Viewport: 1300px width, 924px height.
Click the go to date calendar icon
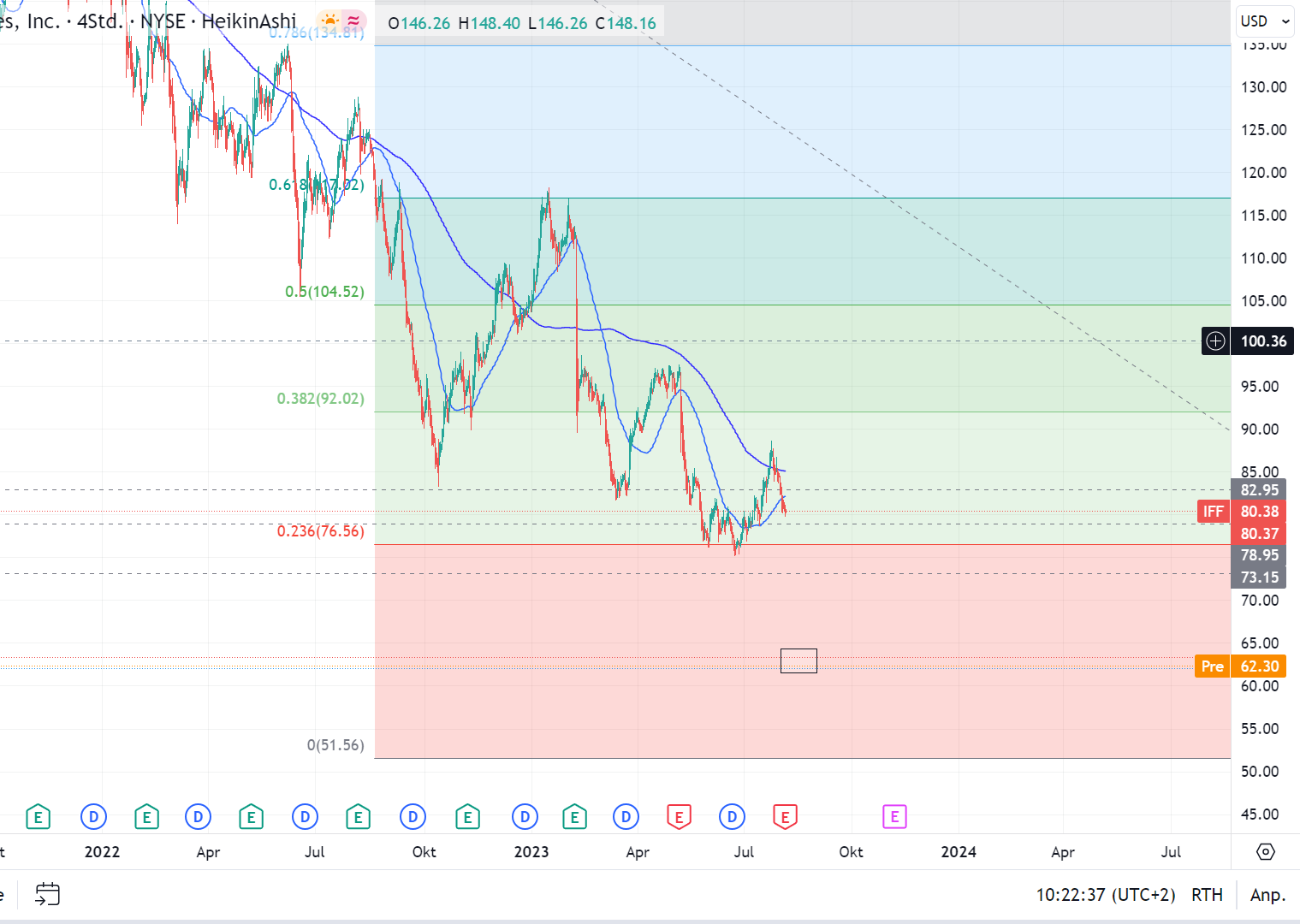point(47,895)
